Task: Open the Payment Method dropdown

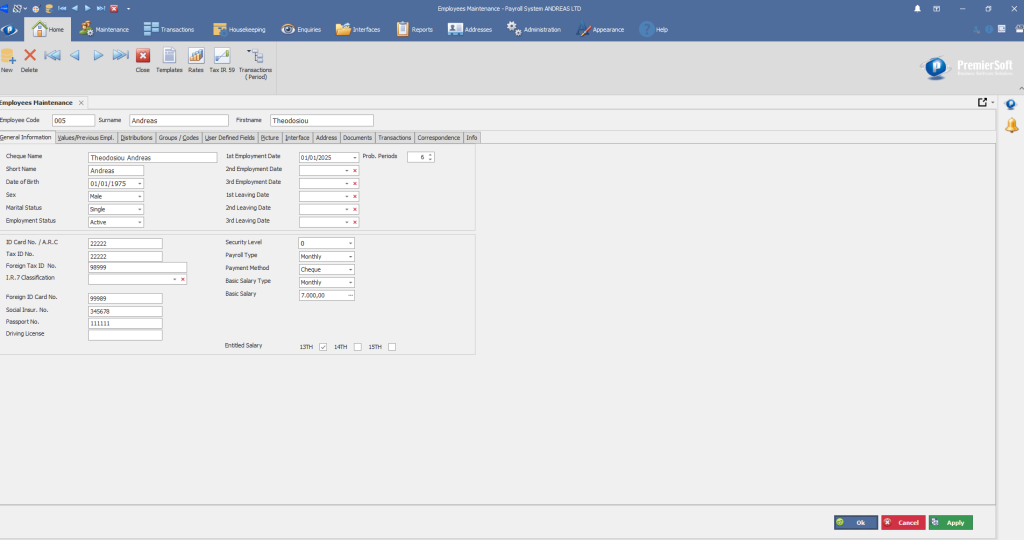Action: 351,270
